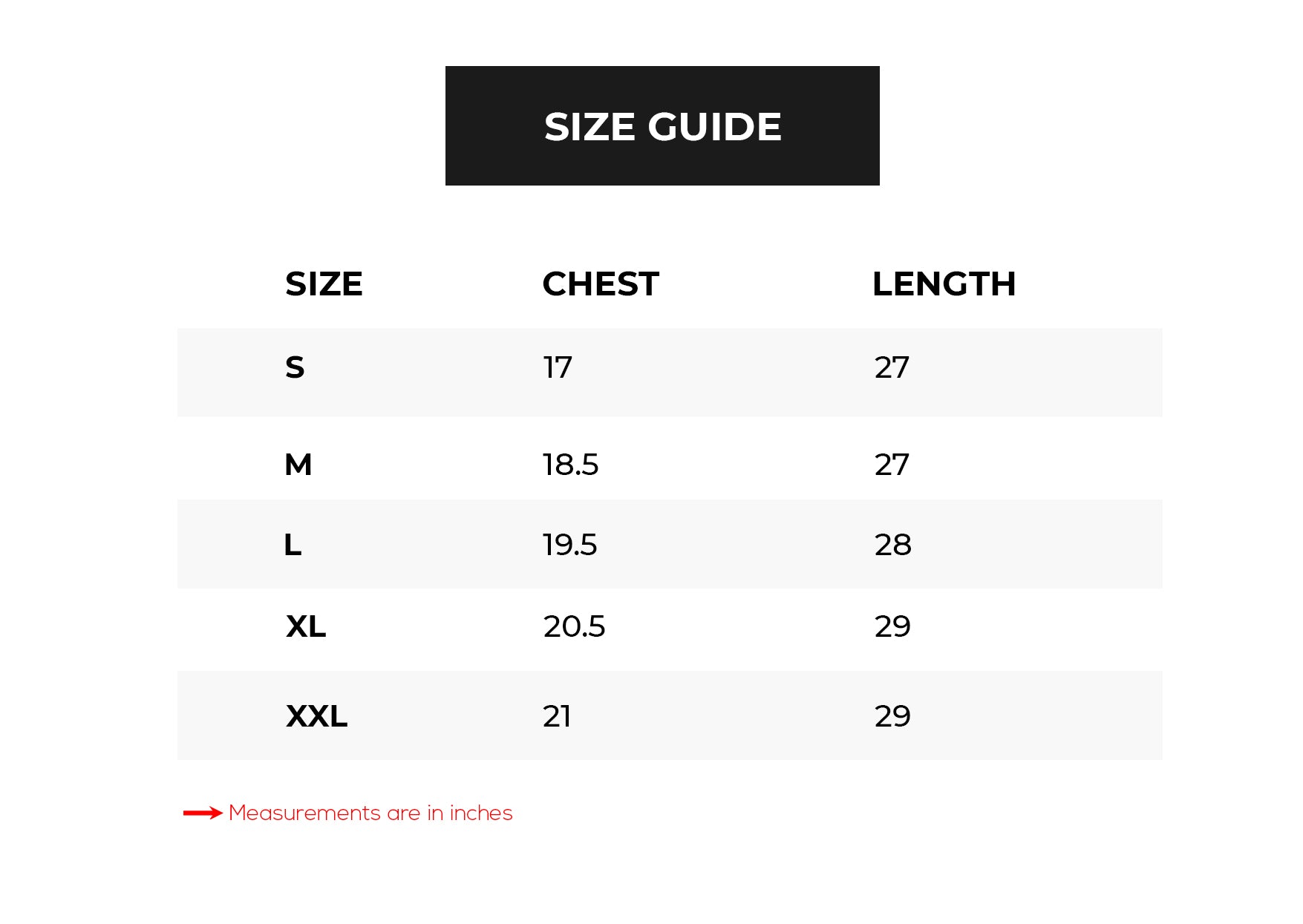Click chest value 21 for size XXL

(557, 716)
